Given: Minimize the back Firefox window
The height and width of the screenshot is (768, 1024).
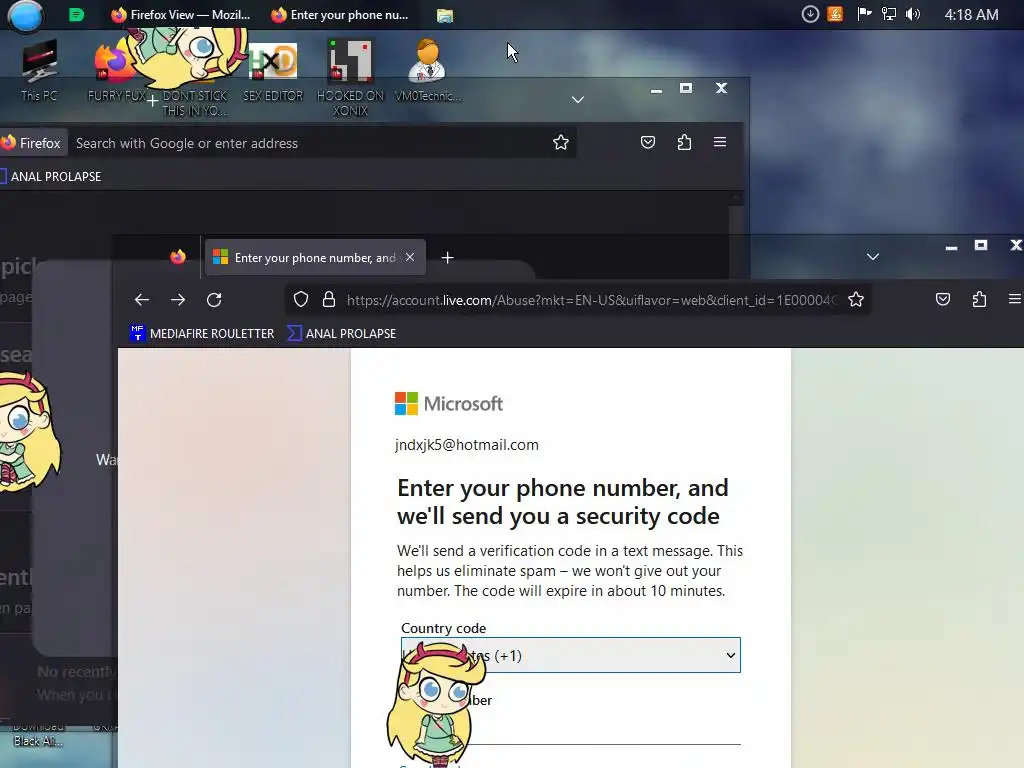Looking at the screenshot, I should [656, 90].
